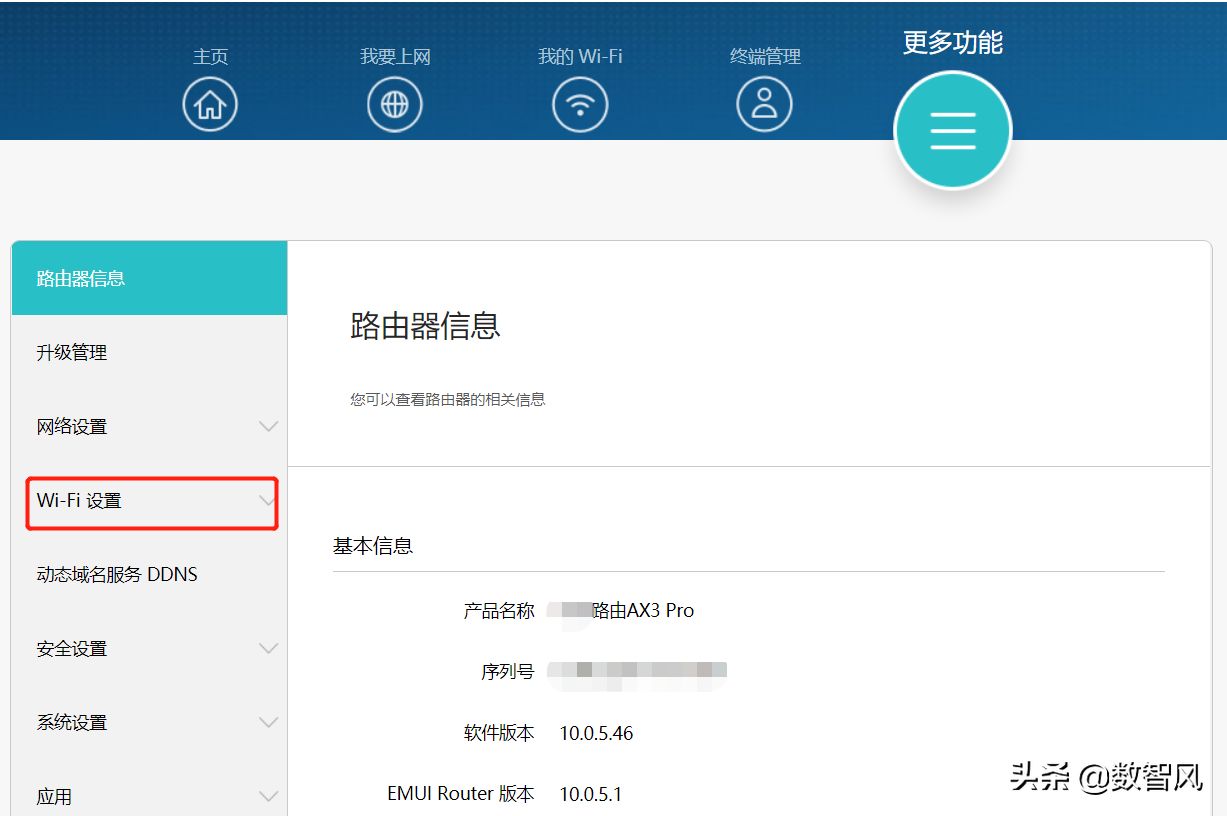Click software version value 10.0.5.46
This screenshot has height=816, width=1227.
(x=596, y=734)
